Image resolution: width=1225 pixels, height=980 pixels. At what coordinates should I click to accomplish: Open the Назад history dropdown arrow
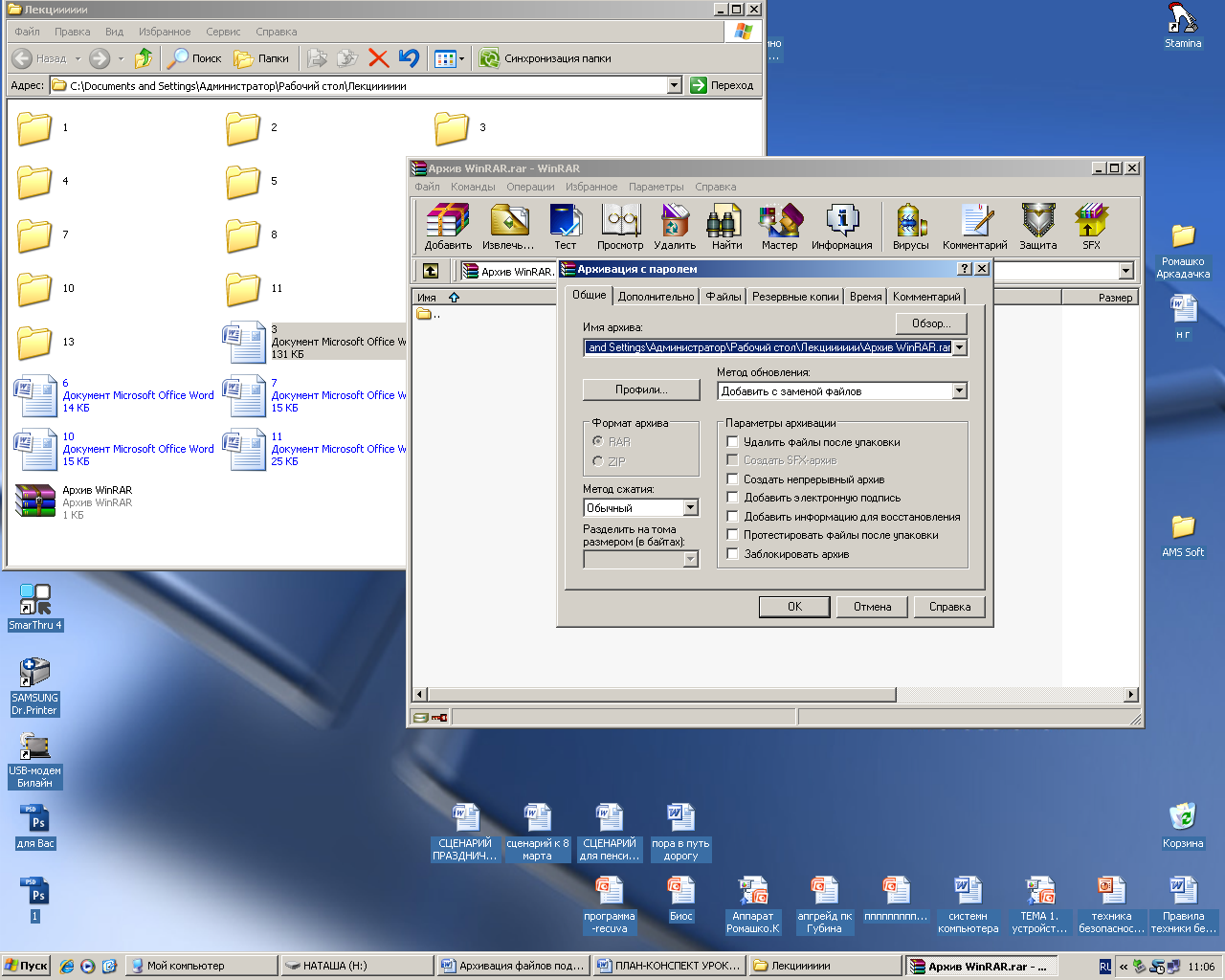(78, 58)
